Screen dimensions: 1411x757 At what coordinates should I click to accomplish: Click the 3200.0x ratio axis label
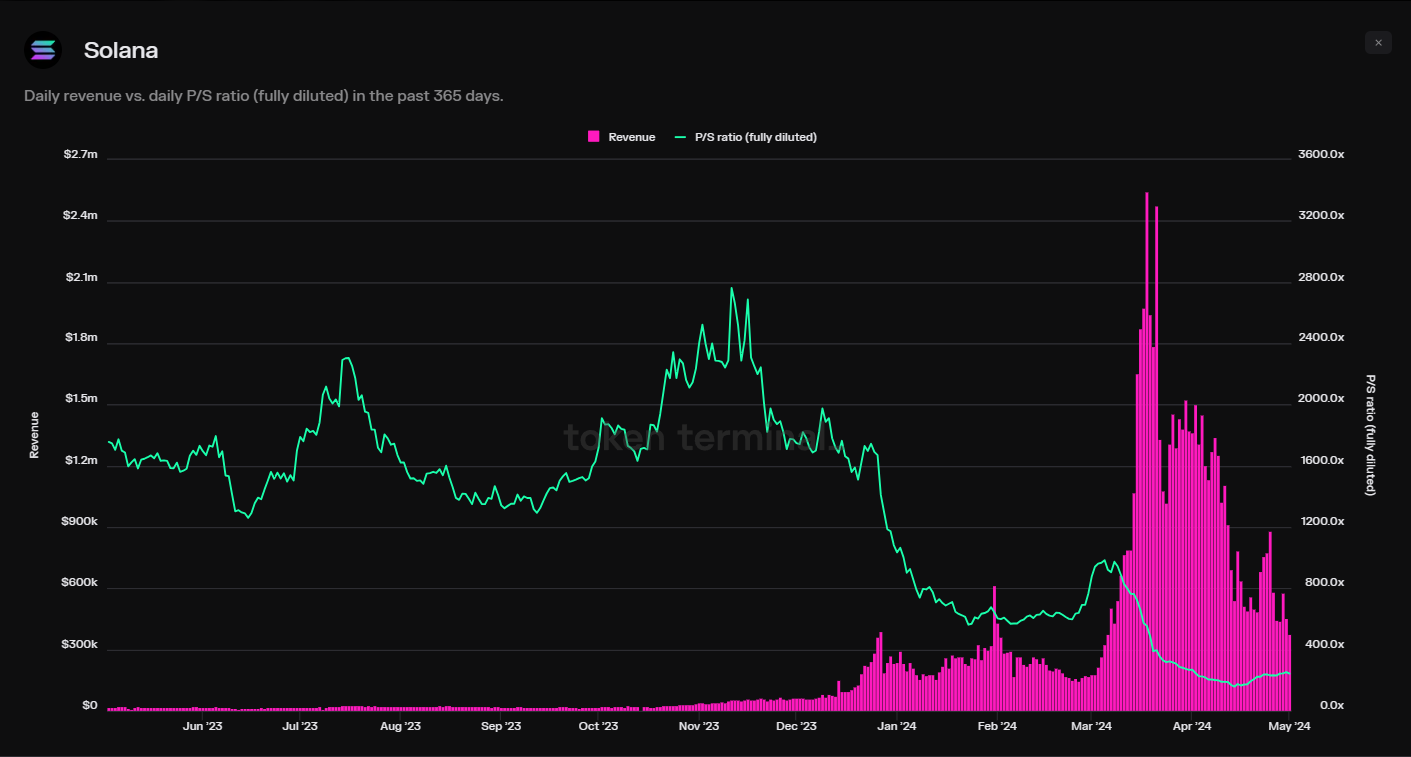pos(1321,215)
